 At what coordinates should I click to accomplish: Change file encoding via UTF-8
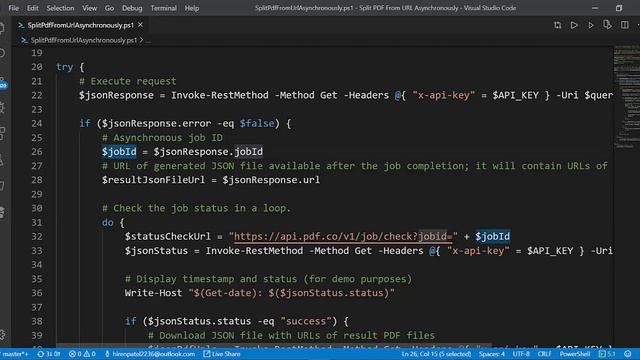pyautogui.click(x=521, y=354)
